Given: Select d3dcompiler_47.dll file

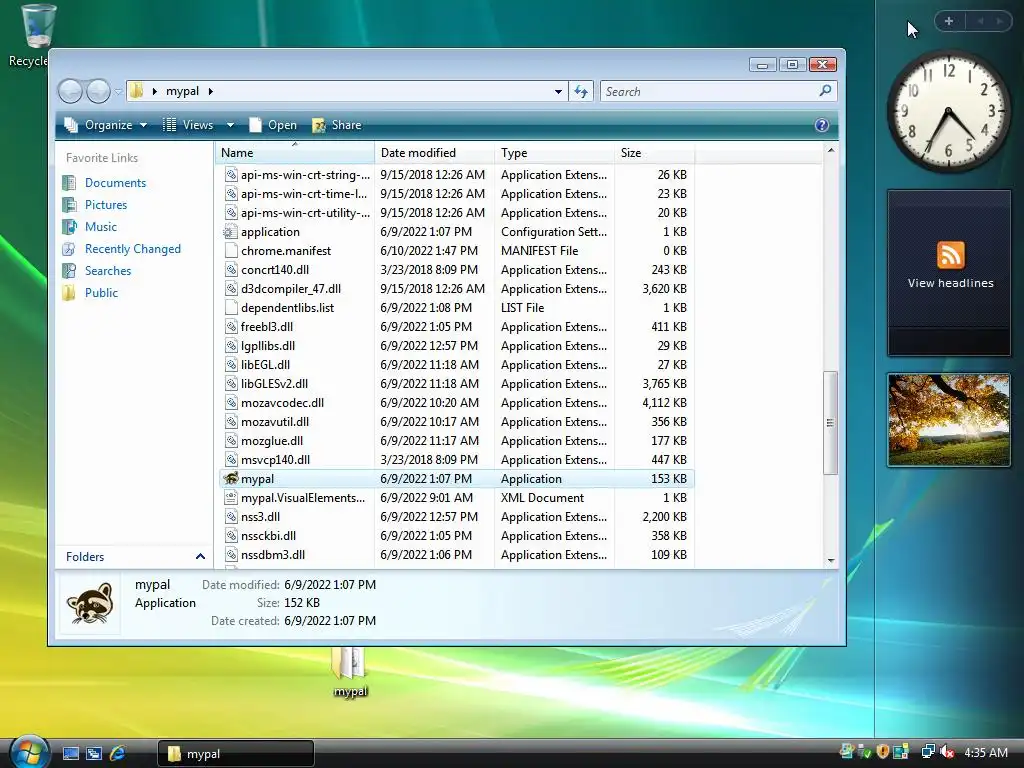Looking at the screenshot, I should [x=291, y=289].
